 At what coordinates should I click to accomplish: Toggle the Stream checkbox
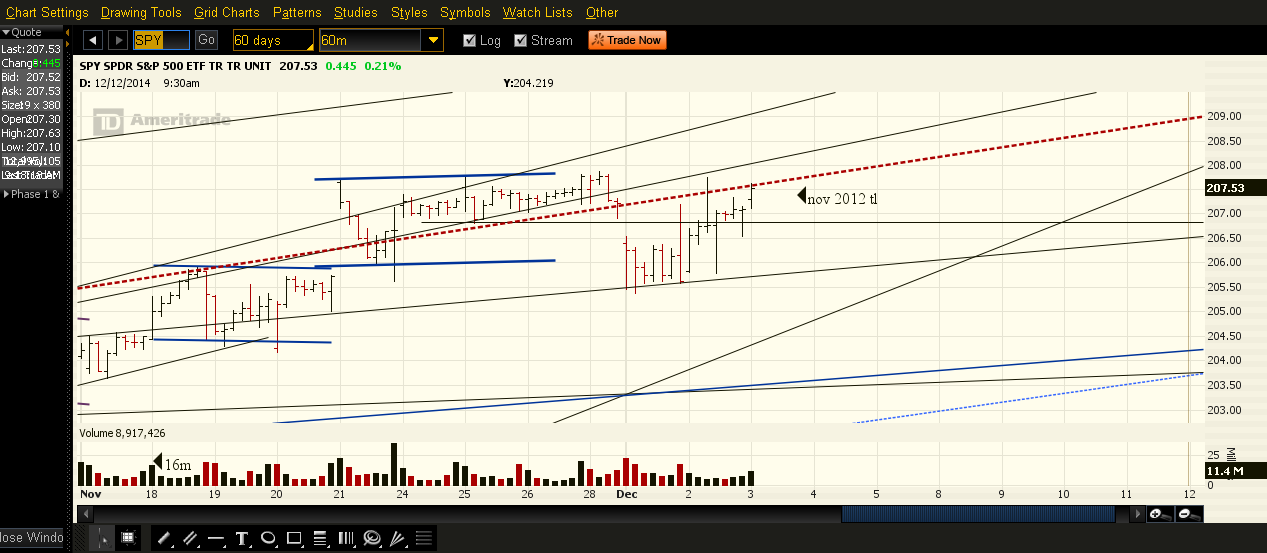coord(520,41)
